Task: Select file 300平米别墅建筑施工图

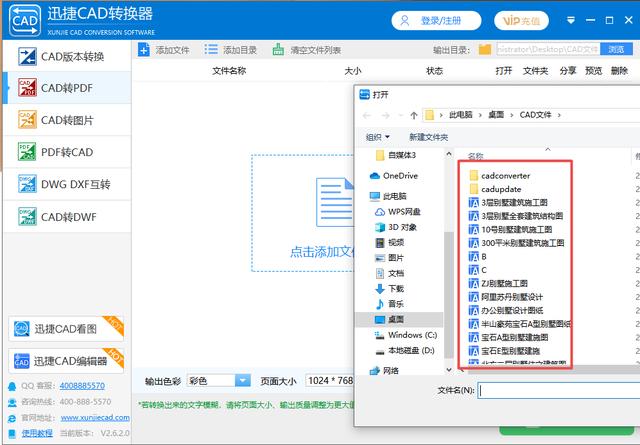Action: (517, 243)
